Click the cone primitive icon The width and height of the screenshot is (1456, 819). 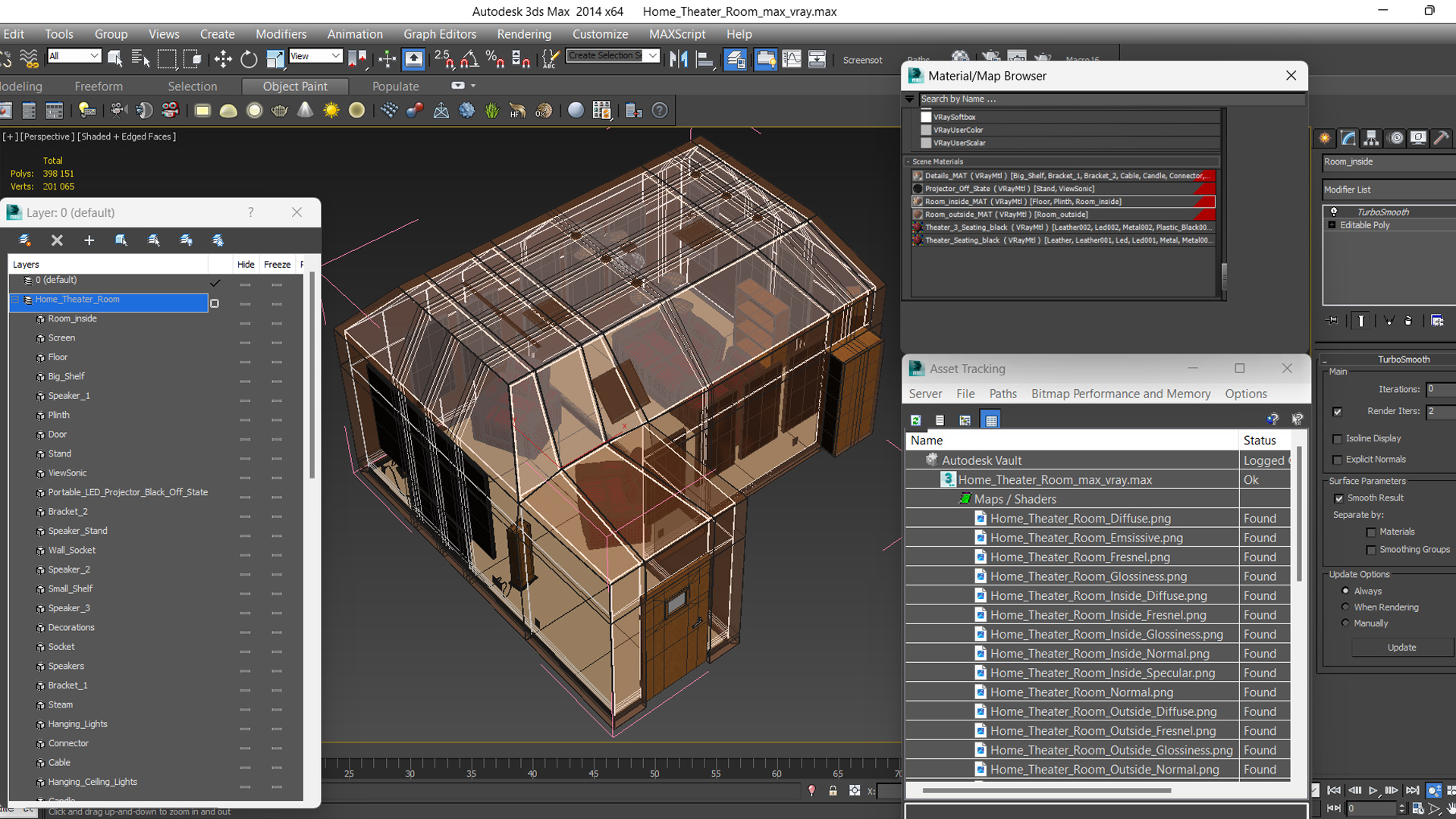(305, 111)
